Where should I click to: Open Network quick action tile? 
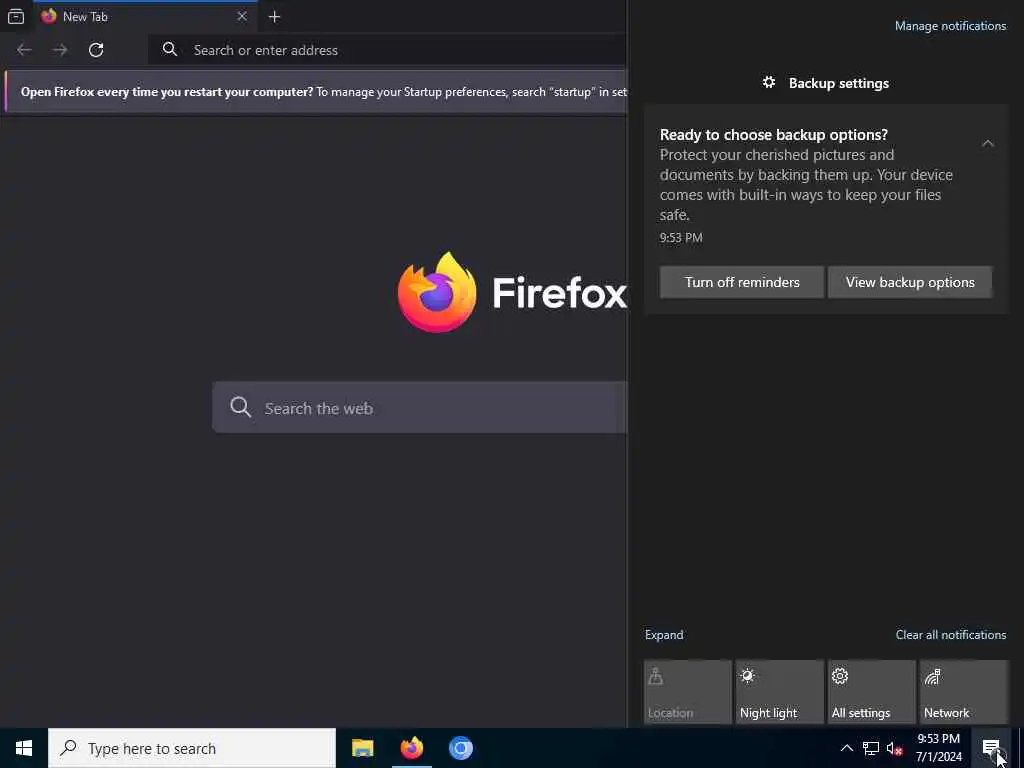964,692
